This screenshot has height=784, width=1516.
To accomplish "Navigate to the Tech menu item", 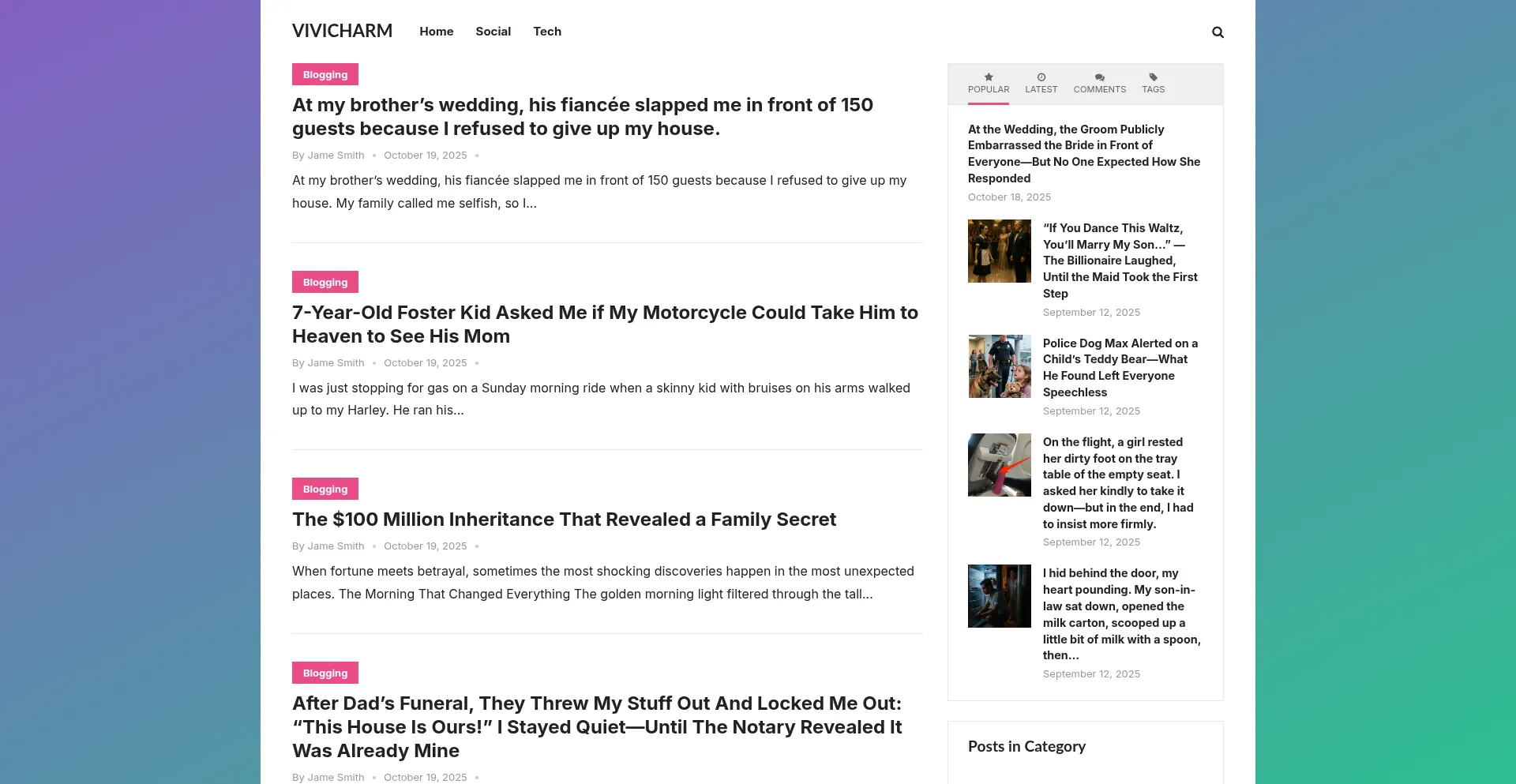I will [546, 32].
